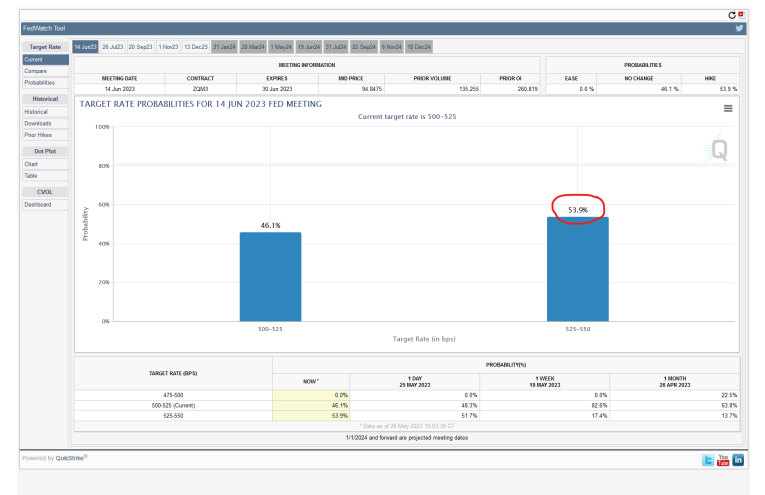The height and width of the screenshot is (495, 765).
Task: Click the red icon beside refresh
Action: 741,13
